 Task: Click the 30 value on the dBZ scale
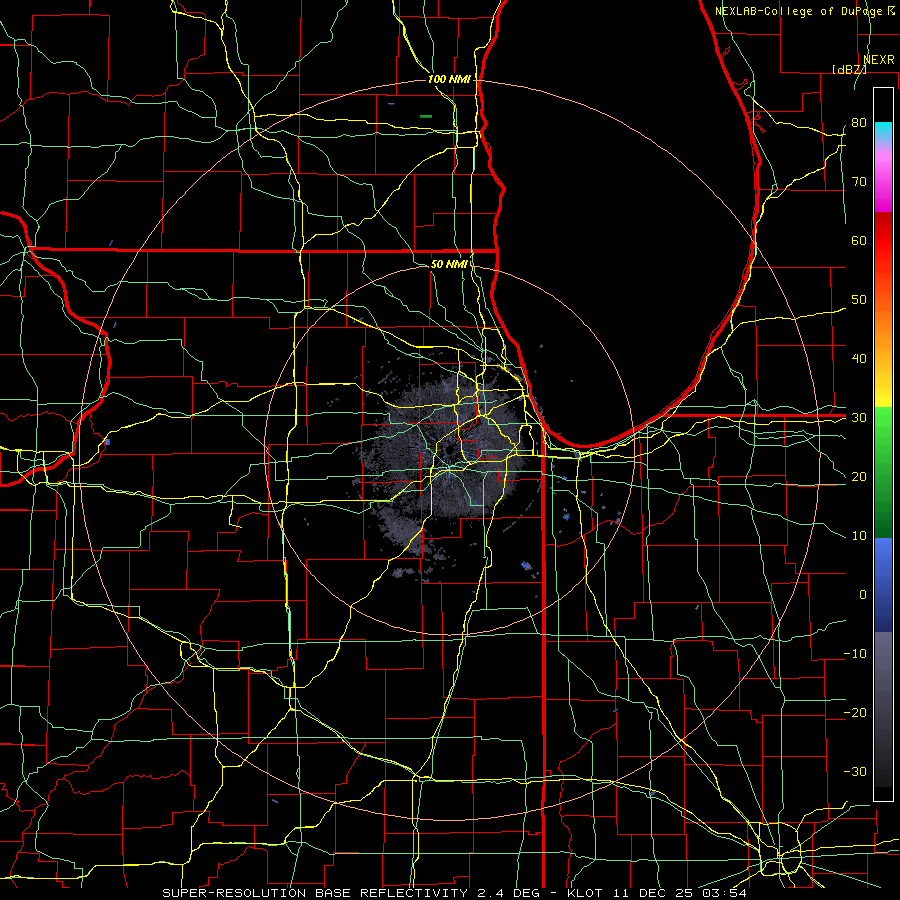[x=859, y=417]
